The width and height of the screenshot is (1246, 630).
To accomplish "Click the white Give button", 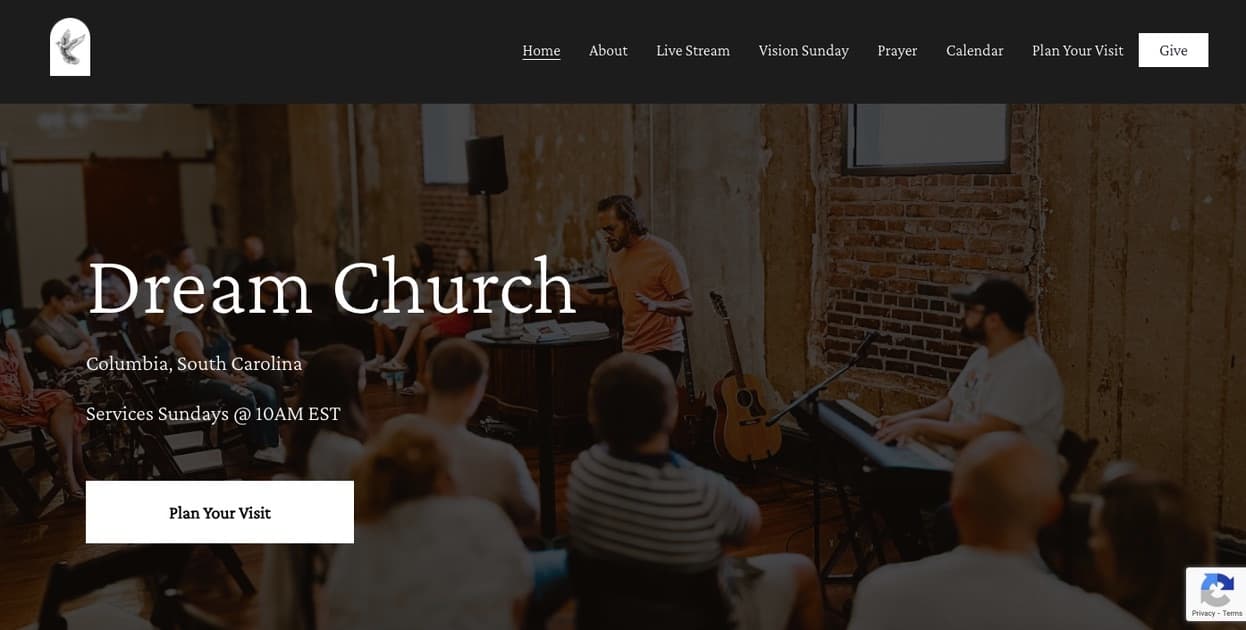I will tap(1173, 50).
